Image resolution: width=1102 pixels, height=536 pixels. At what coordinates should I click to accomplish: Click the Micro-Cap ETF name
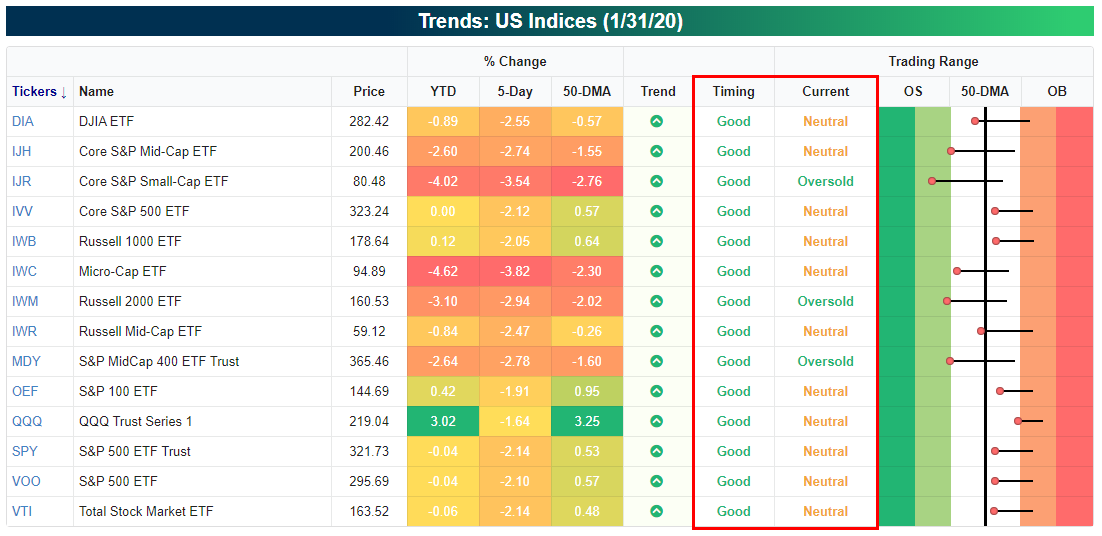tap(123, 271)
